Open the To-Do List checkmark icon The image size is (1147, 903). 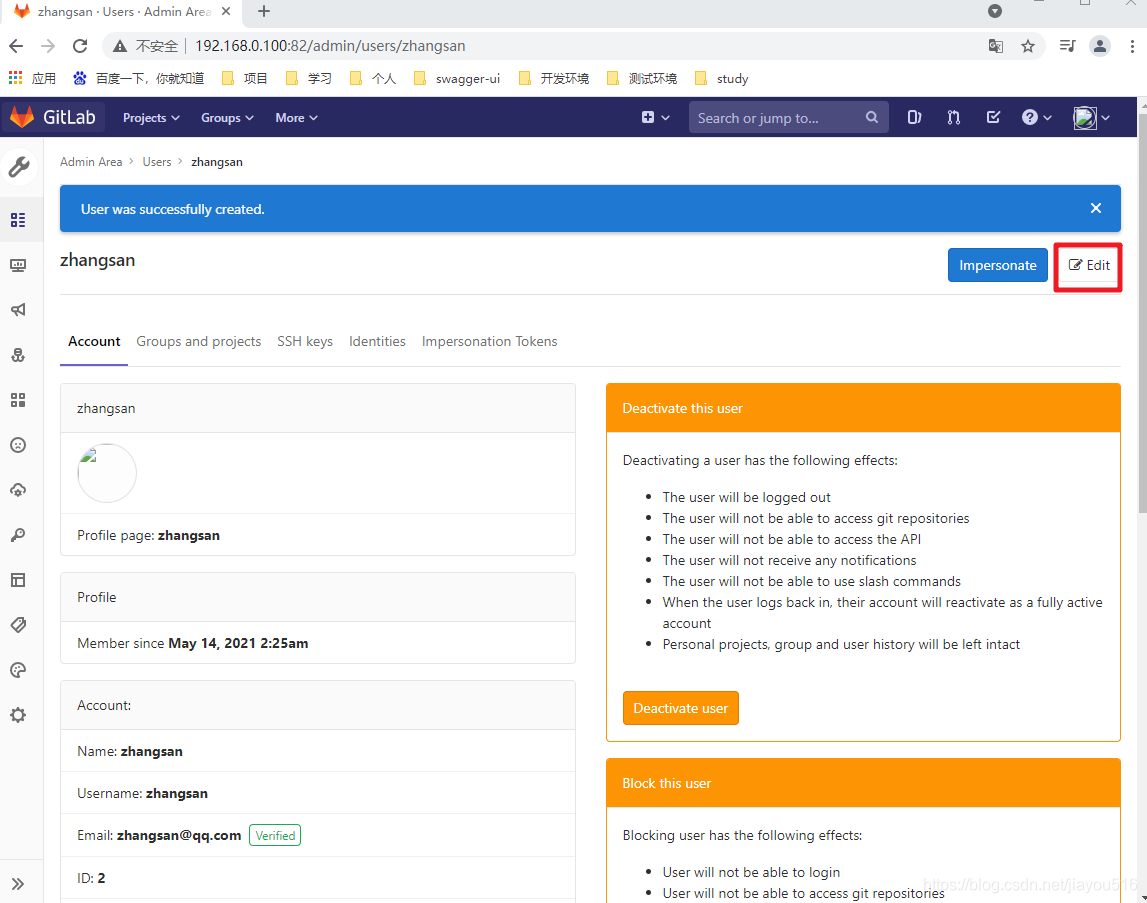pyautogui.click(x=993, y=117)
